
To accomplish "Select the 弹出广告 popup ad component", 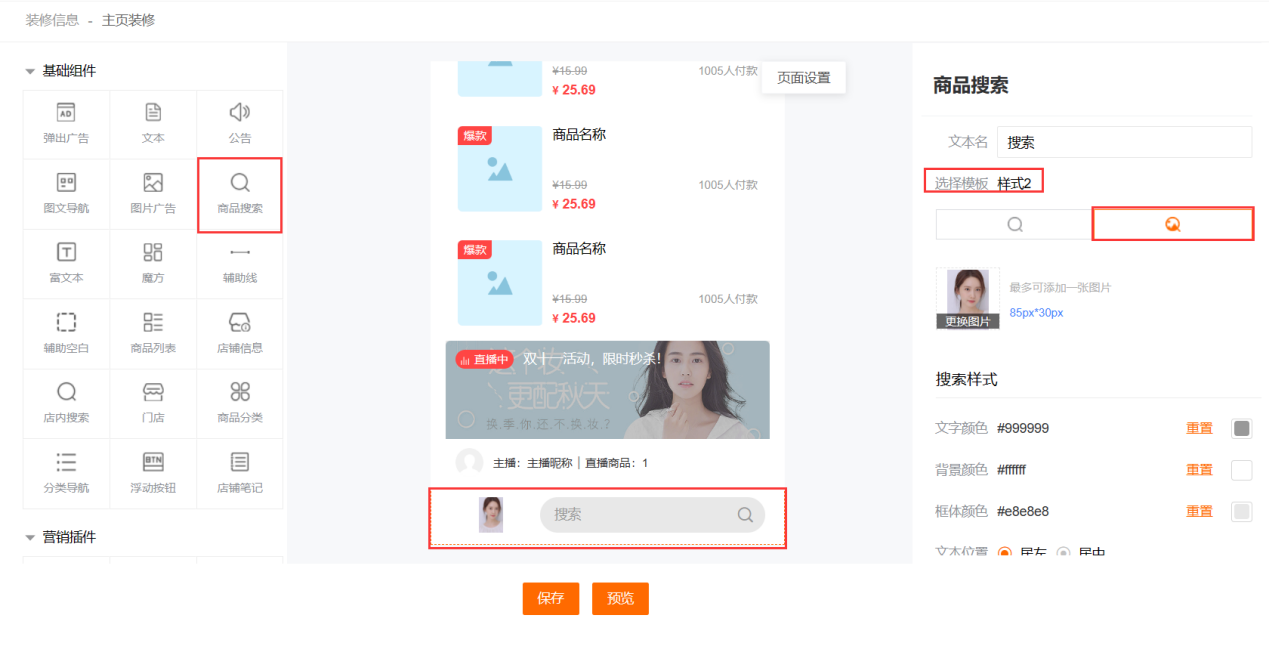I will point(66,124).
